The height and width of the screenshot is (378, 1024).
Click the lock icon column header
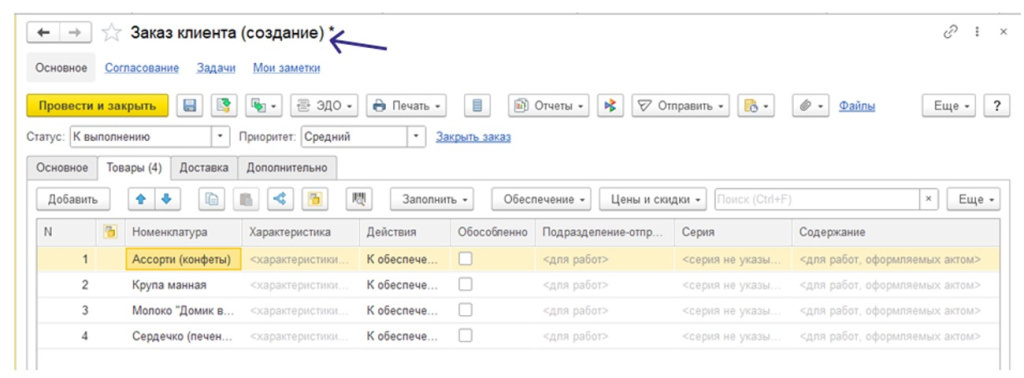click(x=110, y=232)
